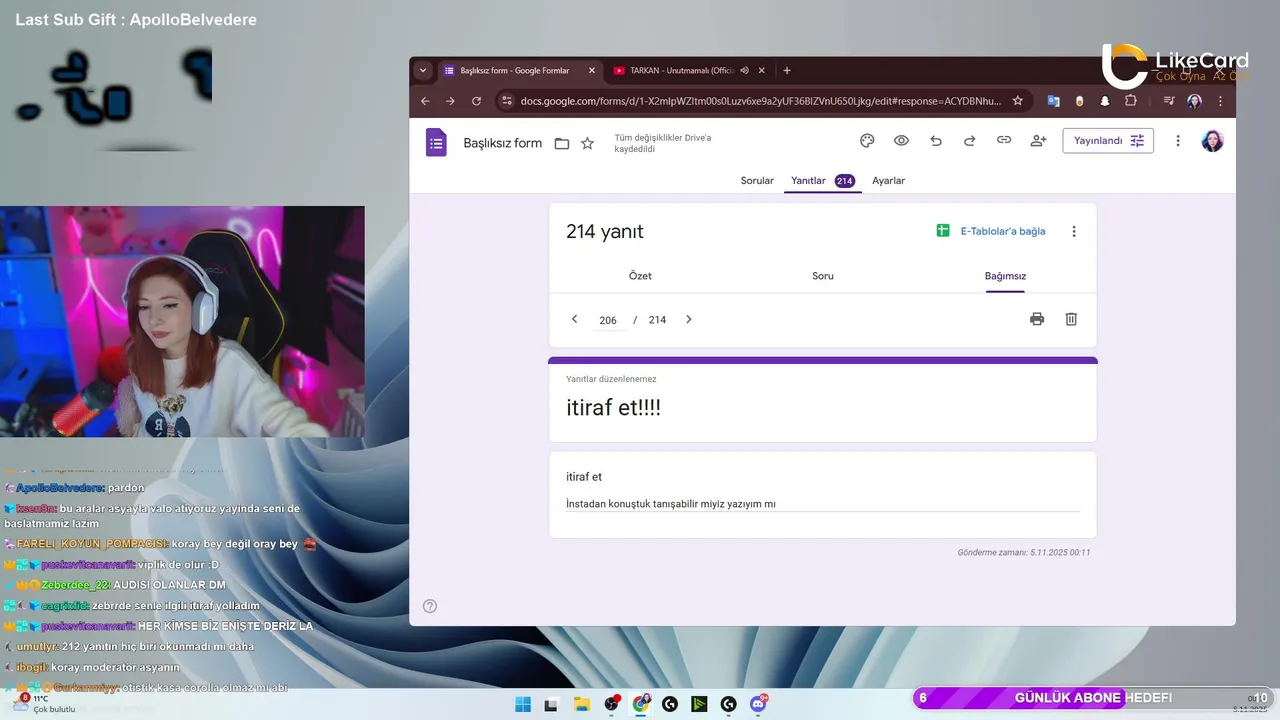Preview the form with the eye icon

point(901,141)
